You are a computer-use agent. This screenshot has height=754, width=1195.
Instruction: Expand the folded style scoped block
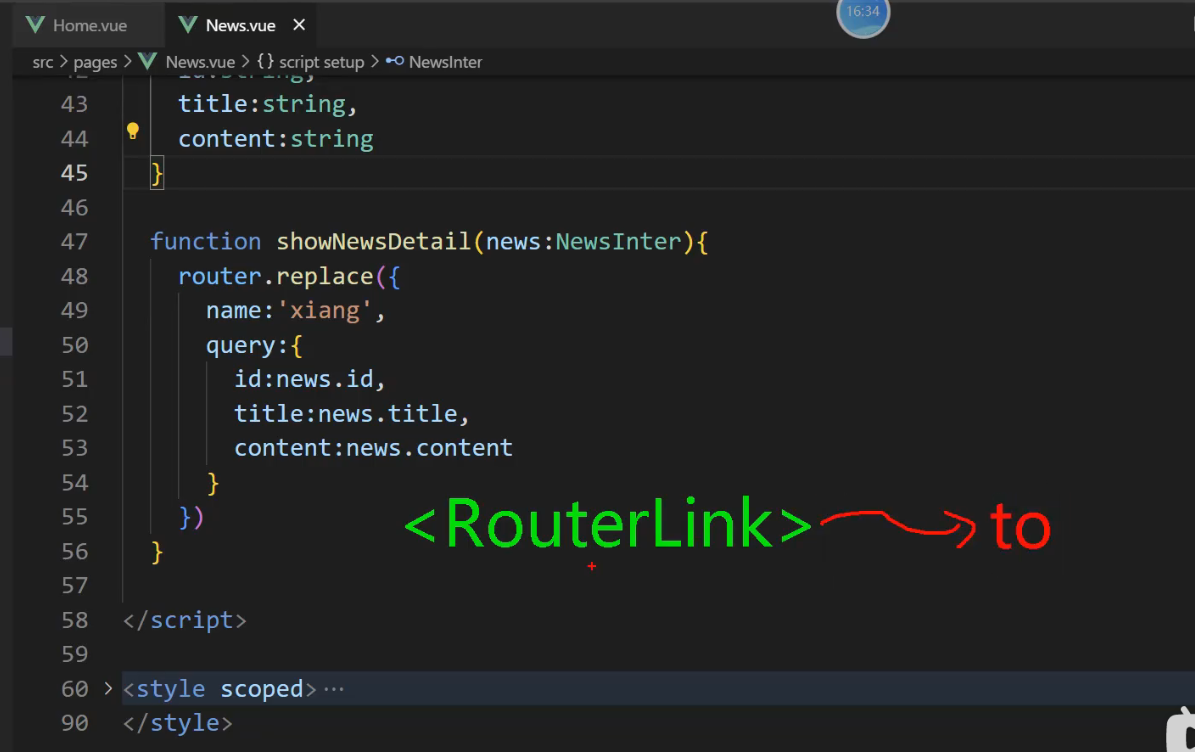108,688
